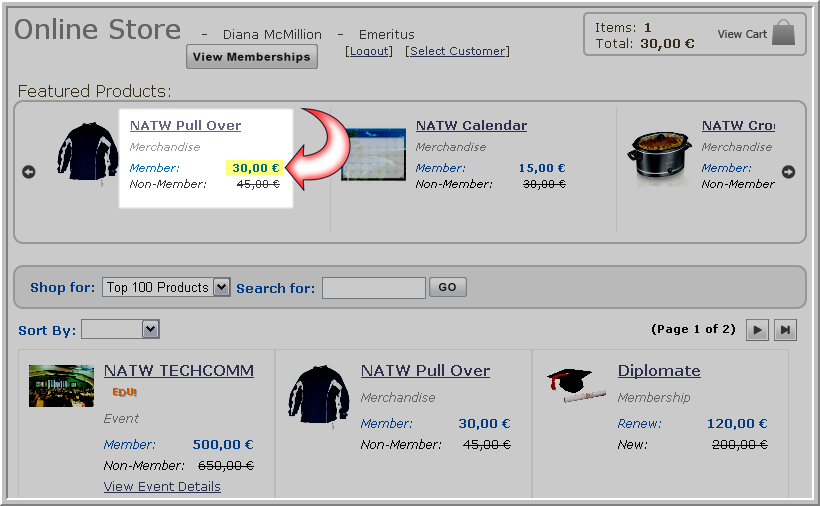Viewport: 820px width, 506px height.
Task: Click the cart Total 30,00 € text
Action: pos(645,43)
